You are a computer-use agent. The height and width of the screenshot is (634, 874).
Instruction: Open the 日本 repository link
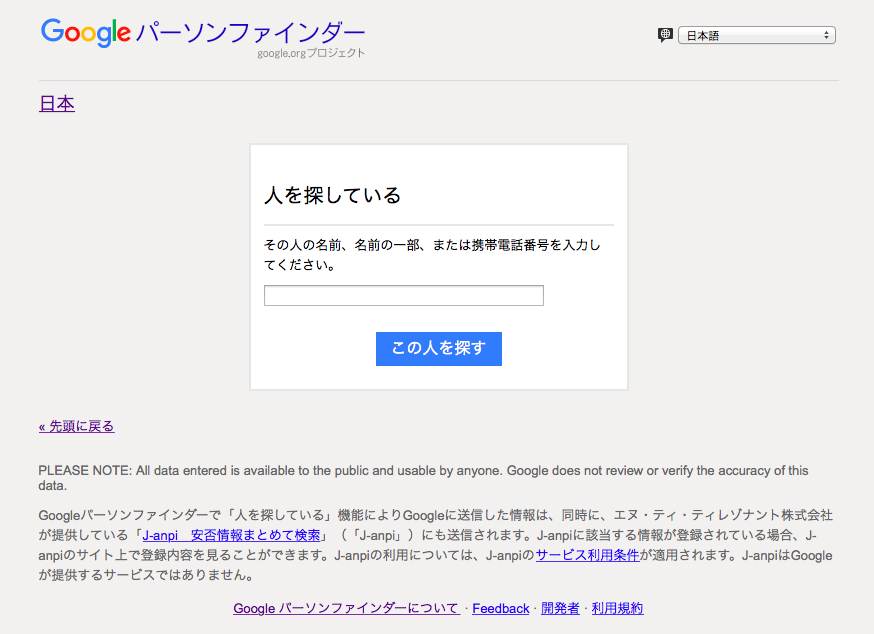[57, 104]
